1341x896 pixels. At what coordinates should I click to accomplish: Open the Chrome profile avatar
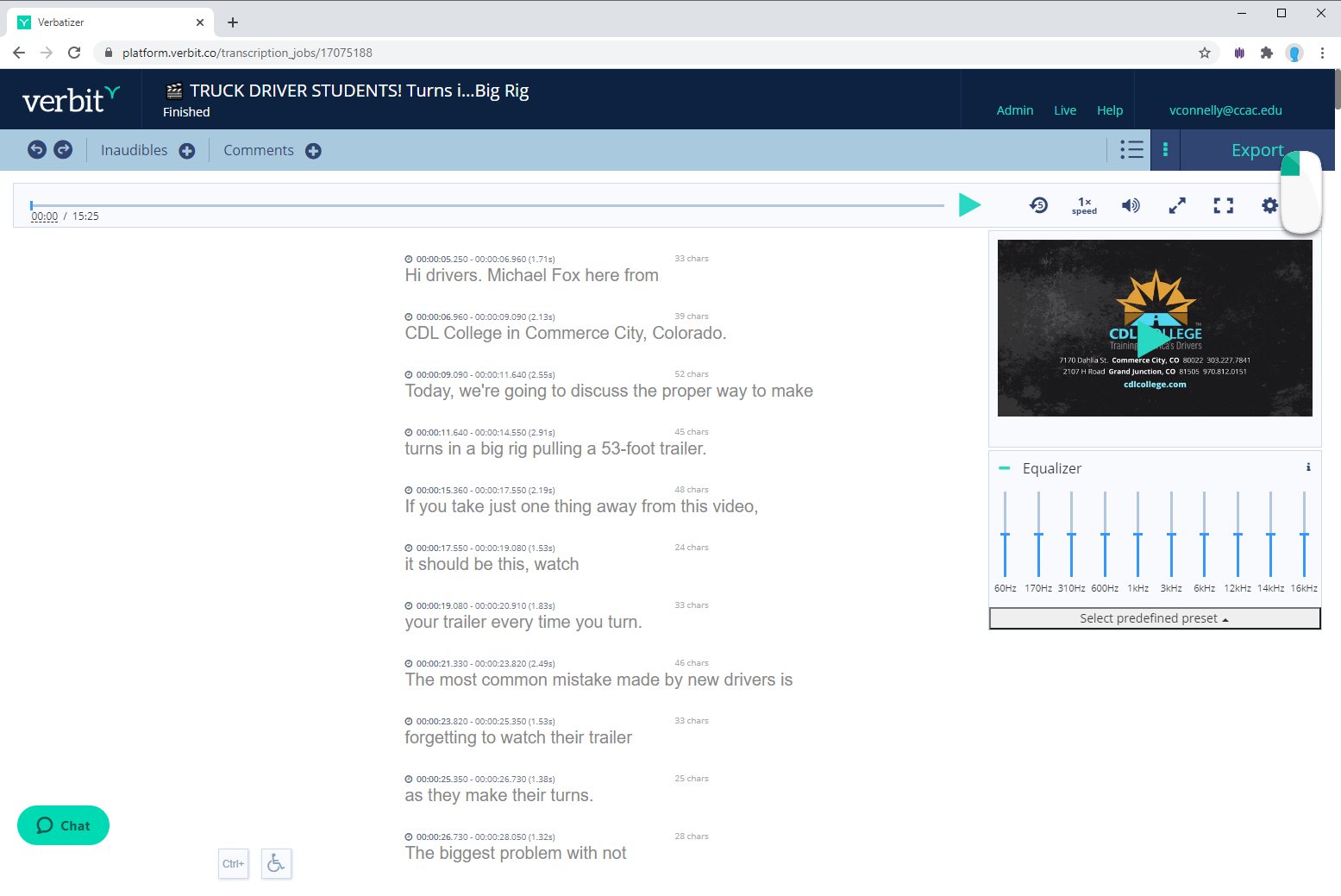(1294, 53)
